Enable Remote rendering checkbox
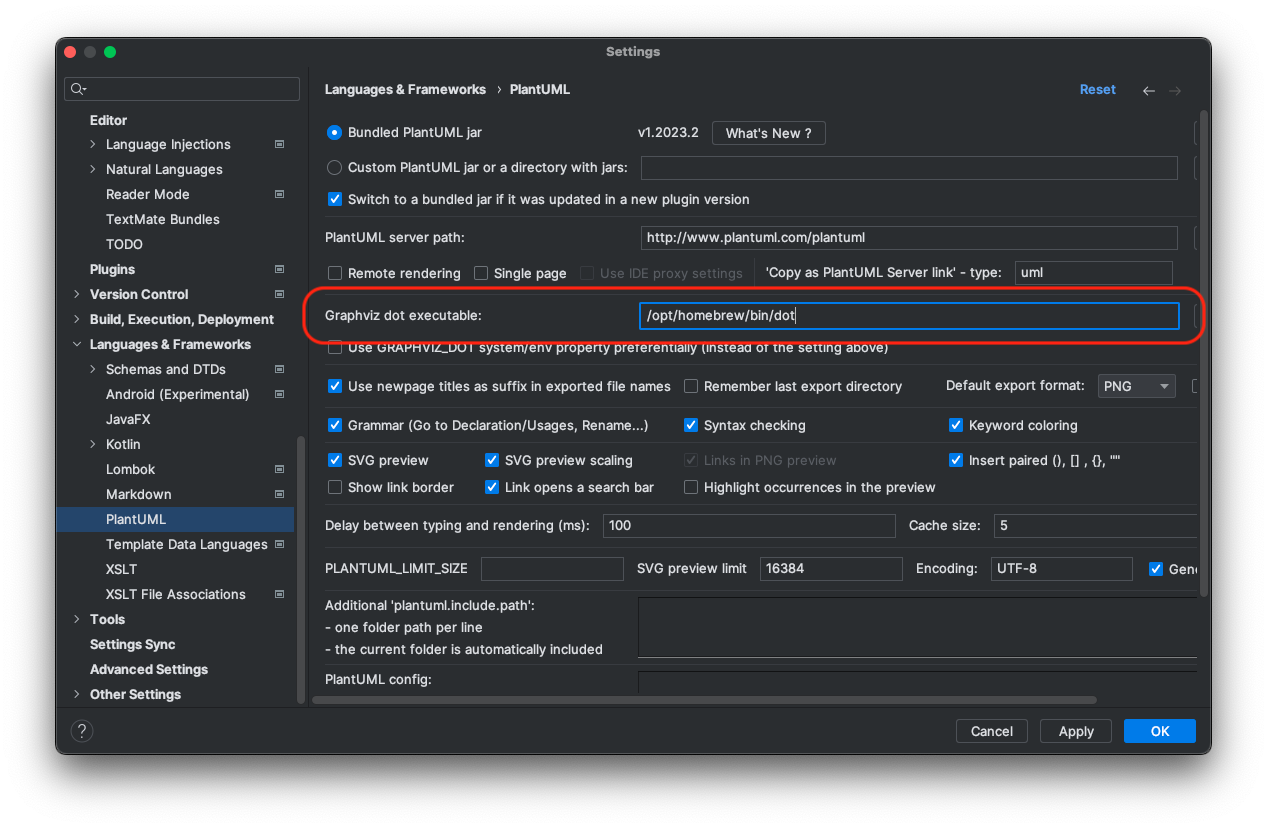Screen dimensions: 1267x828 pos(335,273)
